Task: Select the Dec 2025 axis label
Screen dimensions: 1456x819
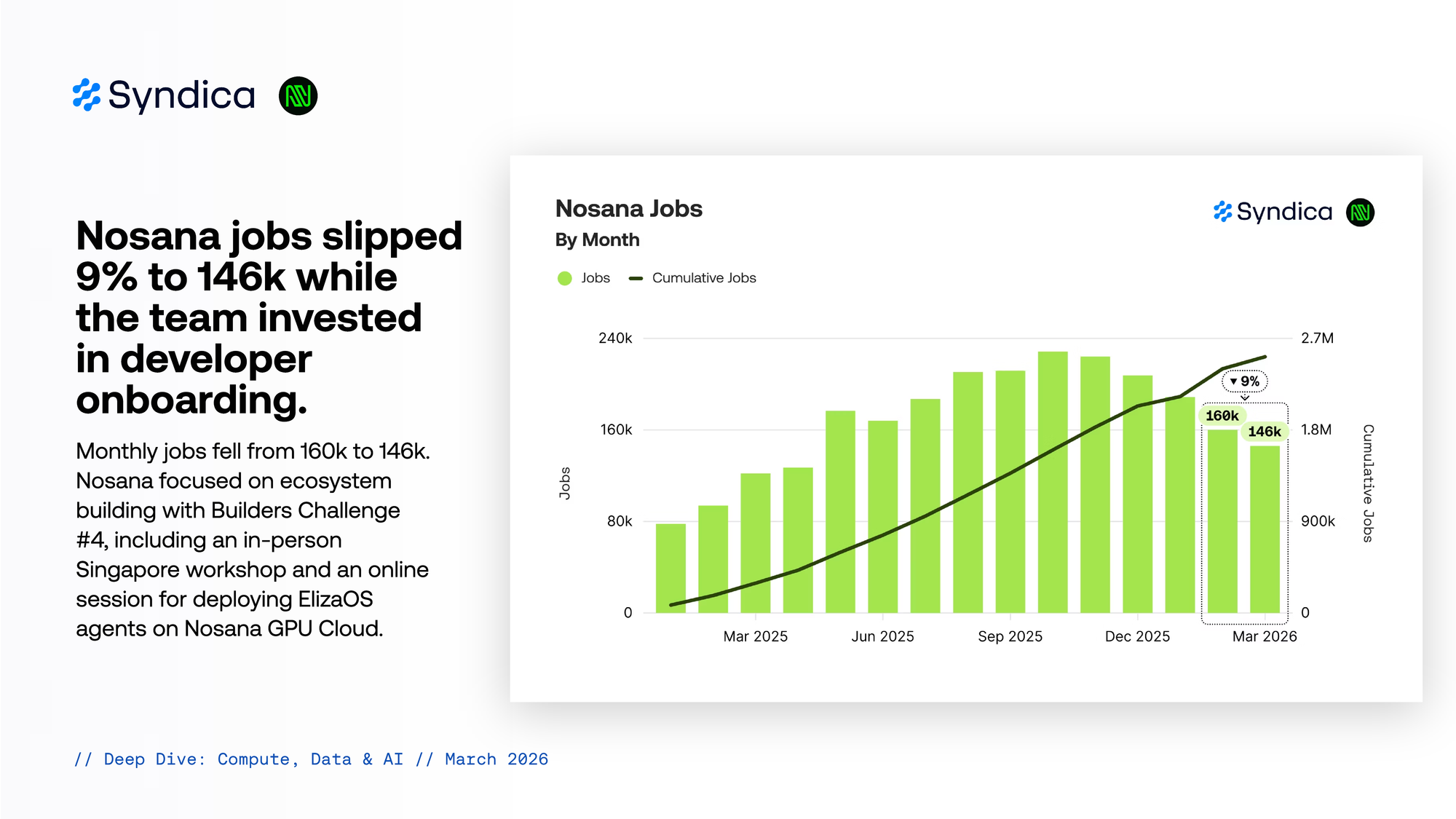Action: [x=1137, y=636]
